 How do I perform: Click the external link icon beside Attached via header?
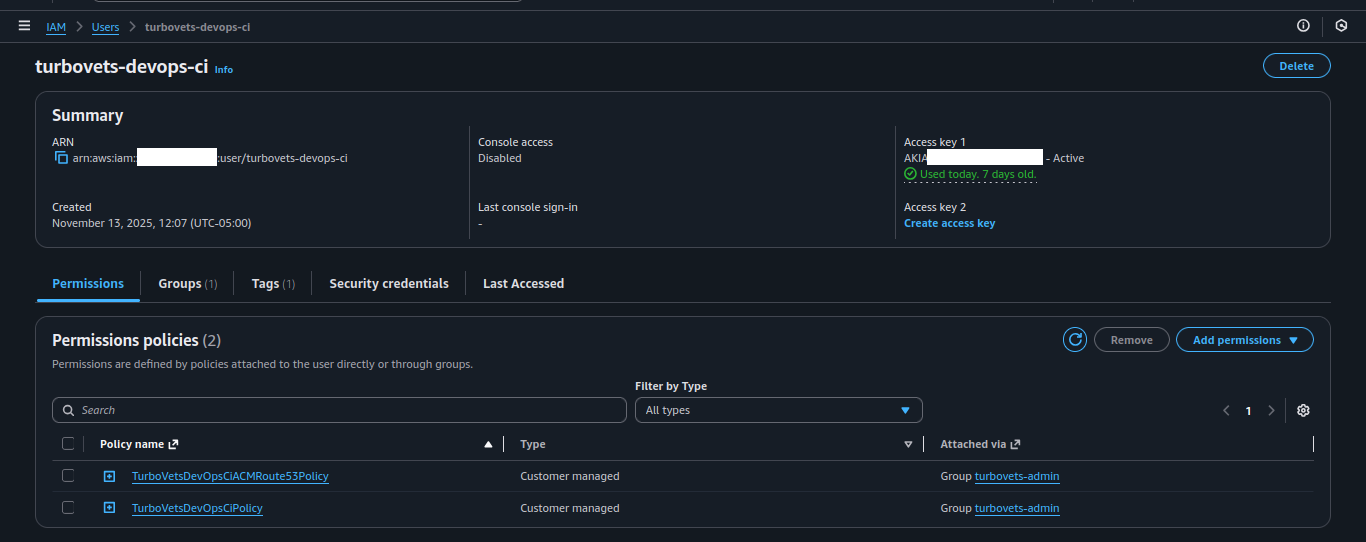[1016, 444]
